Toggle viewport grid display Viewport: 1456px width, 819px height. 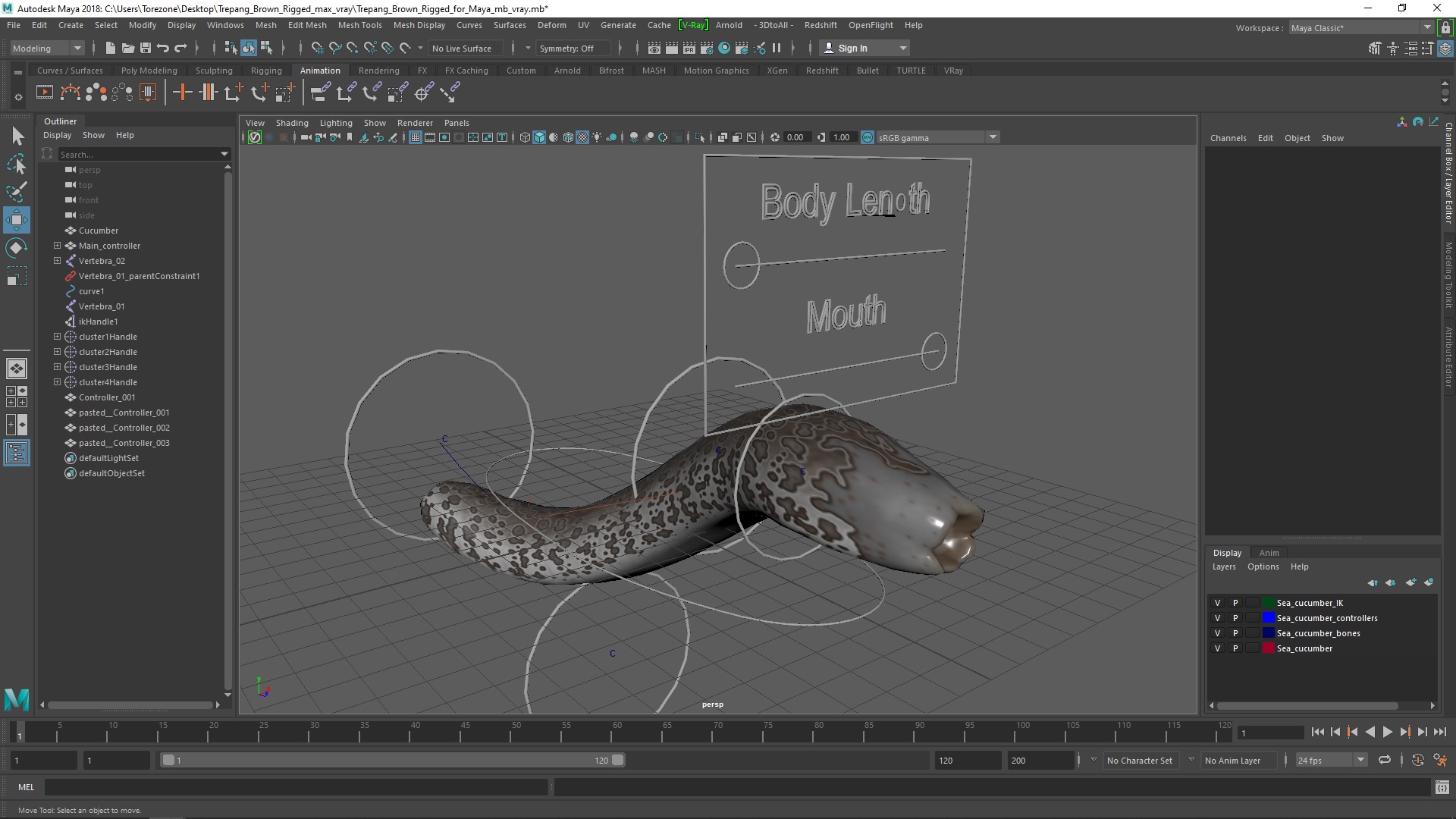coord(416,137)
